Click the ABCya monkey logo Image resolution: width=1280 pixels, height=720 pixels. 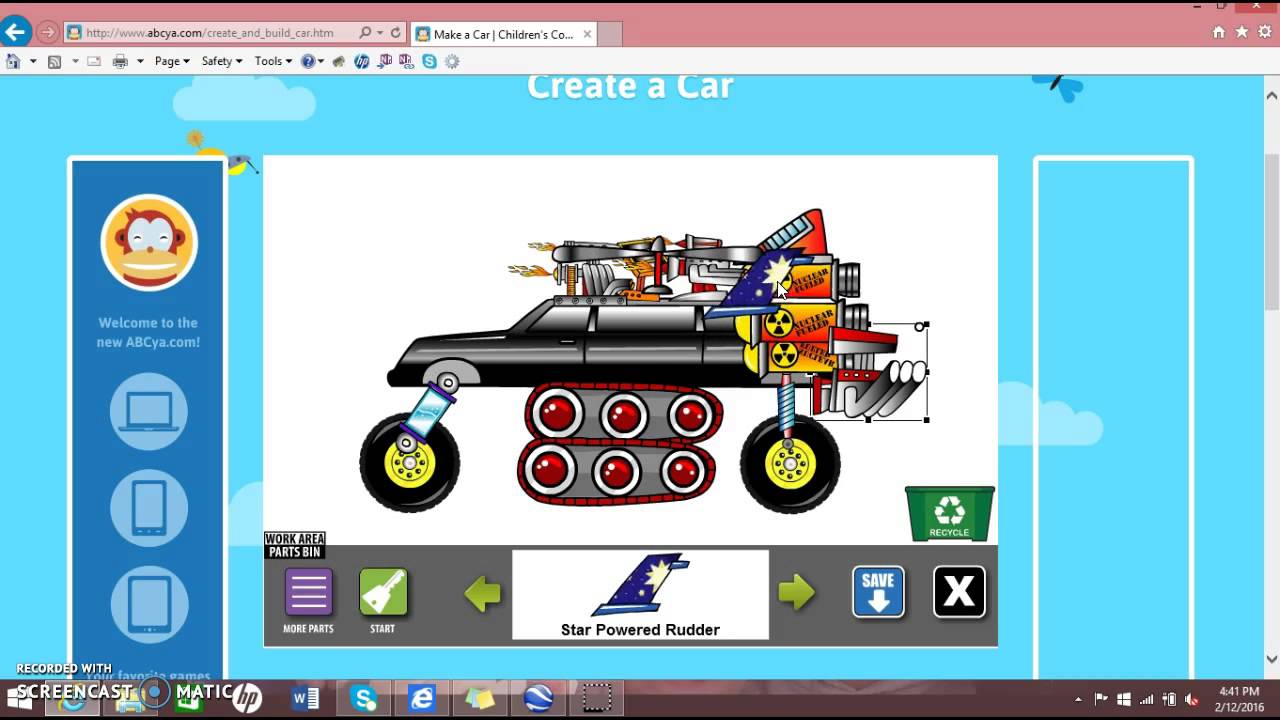[x=149, y=243]
